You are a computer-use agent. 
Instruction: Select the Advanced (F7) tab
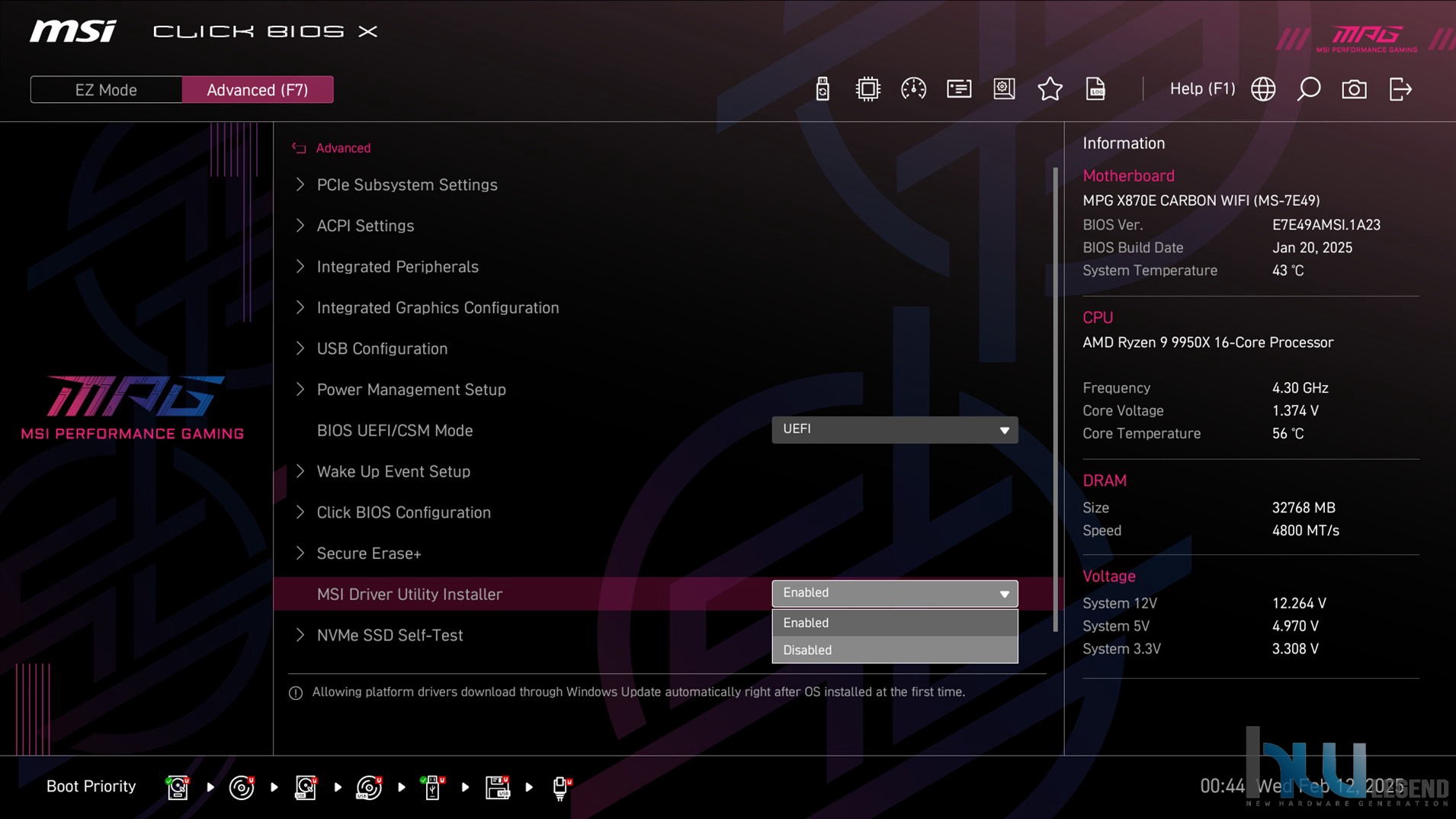[258, 90]
